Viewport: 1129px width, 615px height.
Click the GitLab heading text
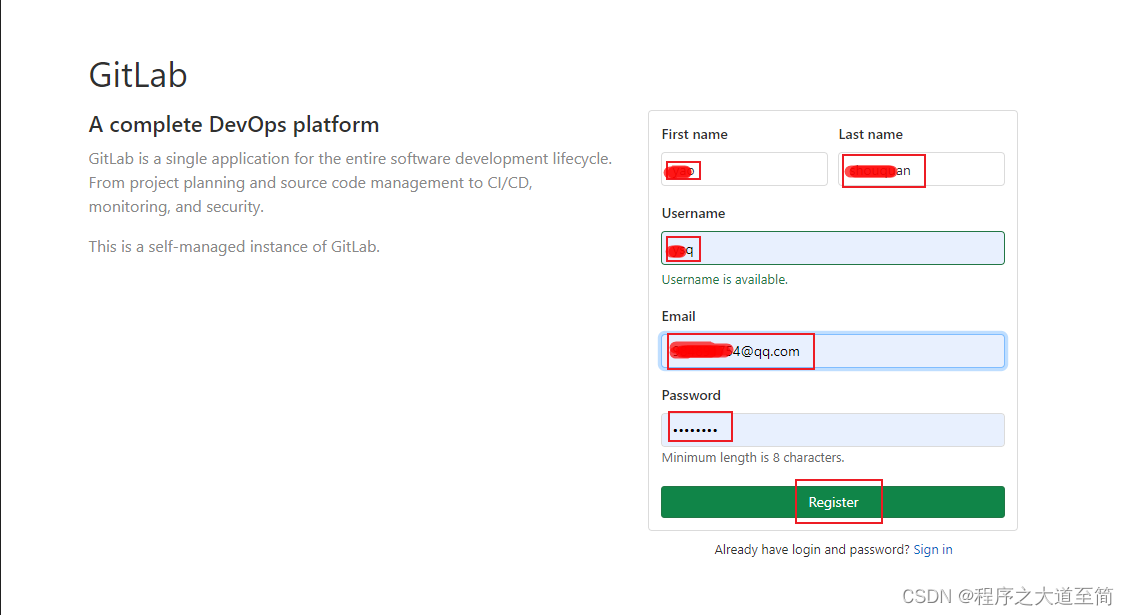[138, 75]
